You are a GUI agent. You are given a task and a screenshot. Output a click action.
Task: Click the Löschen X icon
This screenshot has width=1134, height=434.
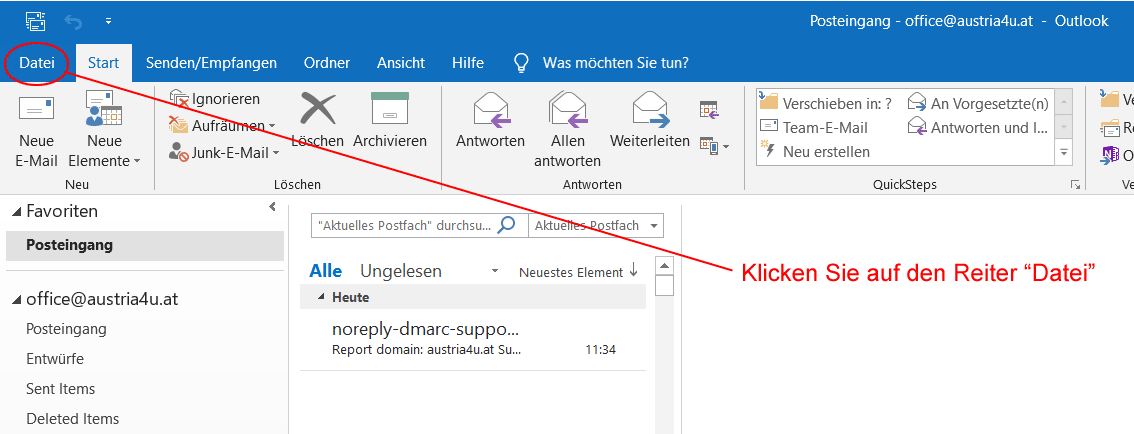click(317, 109)
